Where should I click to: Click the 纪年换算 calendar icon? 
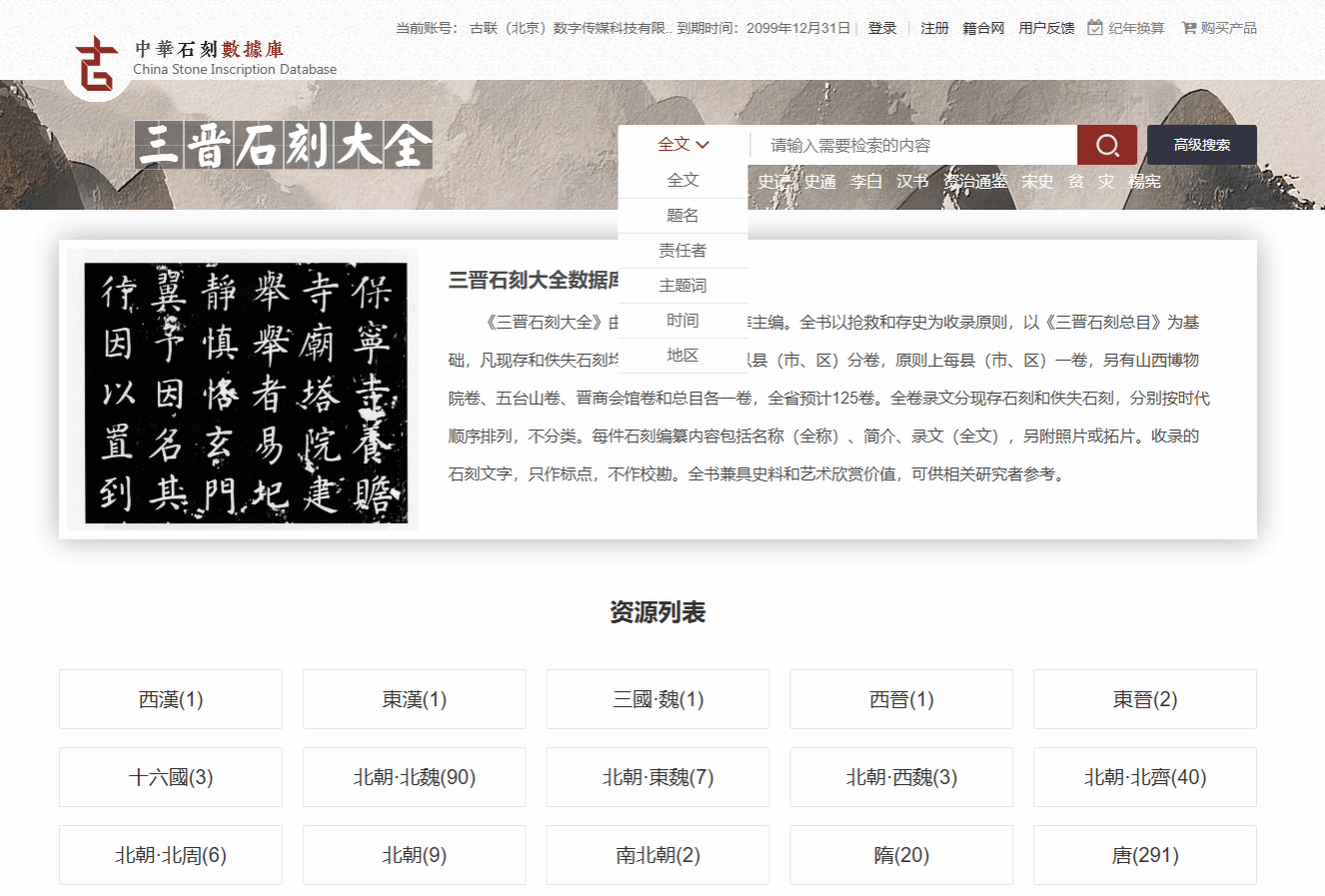pos(1095,28)
